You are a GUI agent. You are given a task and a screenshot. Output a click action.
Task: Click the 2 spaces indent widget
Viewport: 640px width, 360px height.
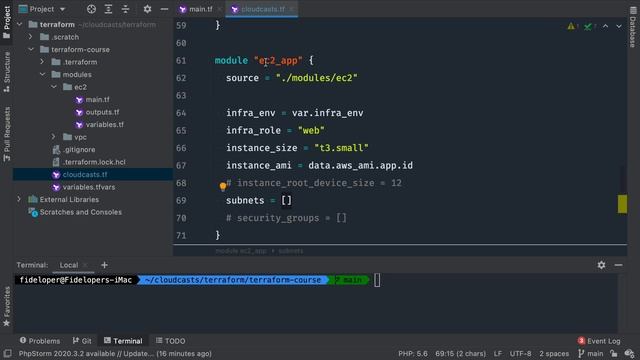pyautogui.click(x=554, y=353)
